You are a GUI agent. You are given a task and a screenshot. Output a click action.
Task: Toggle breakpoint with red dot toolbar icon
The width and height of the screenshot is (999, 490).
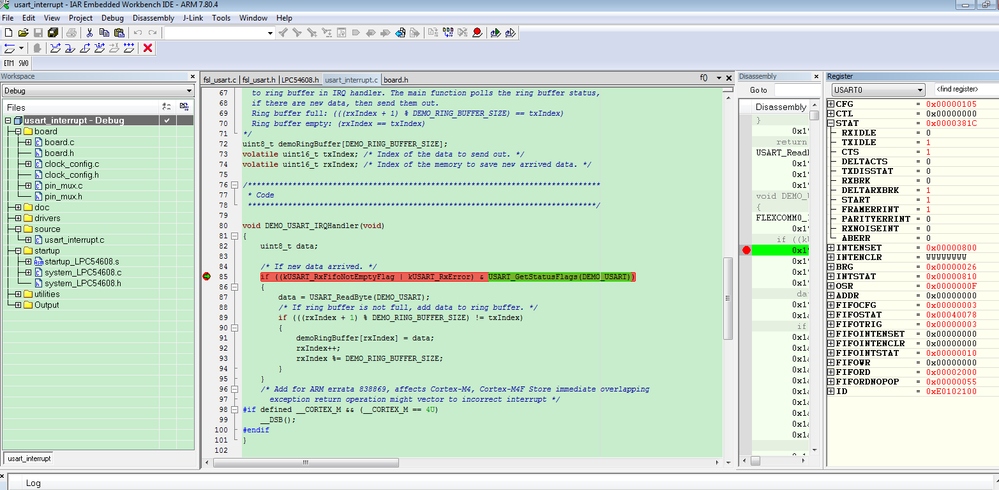pos(477,32)
